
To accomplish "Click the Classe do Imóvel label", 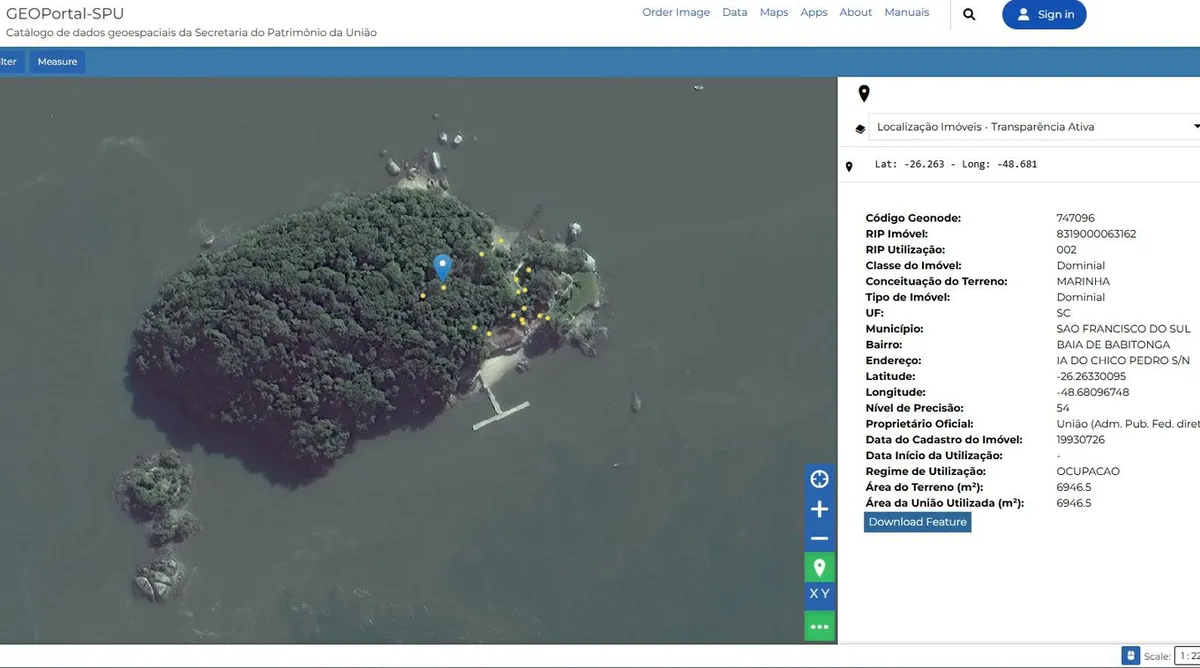I will [914, 266].
